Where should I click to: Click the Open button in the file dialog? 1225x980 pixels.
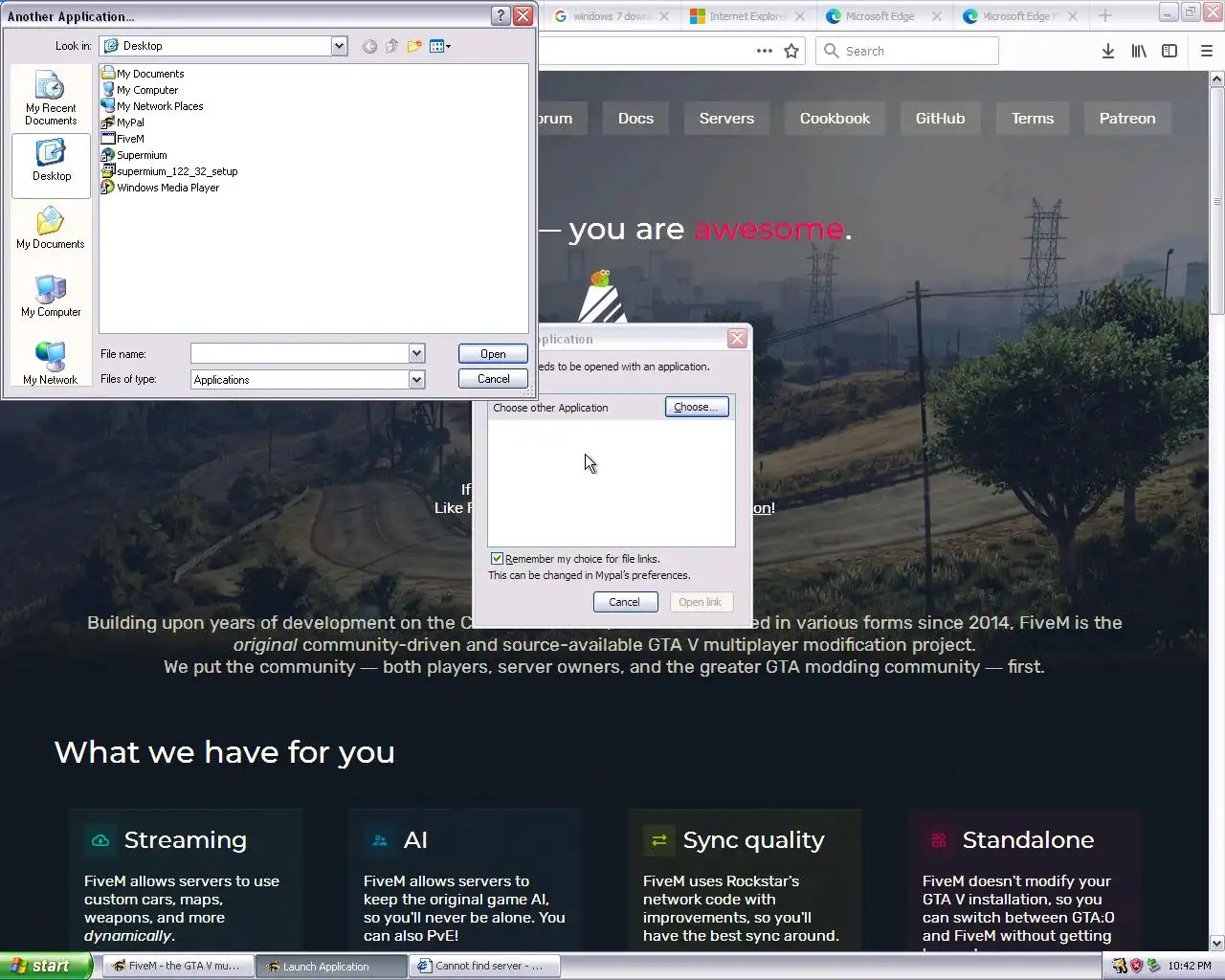tap(493, 354)
